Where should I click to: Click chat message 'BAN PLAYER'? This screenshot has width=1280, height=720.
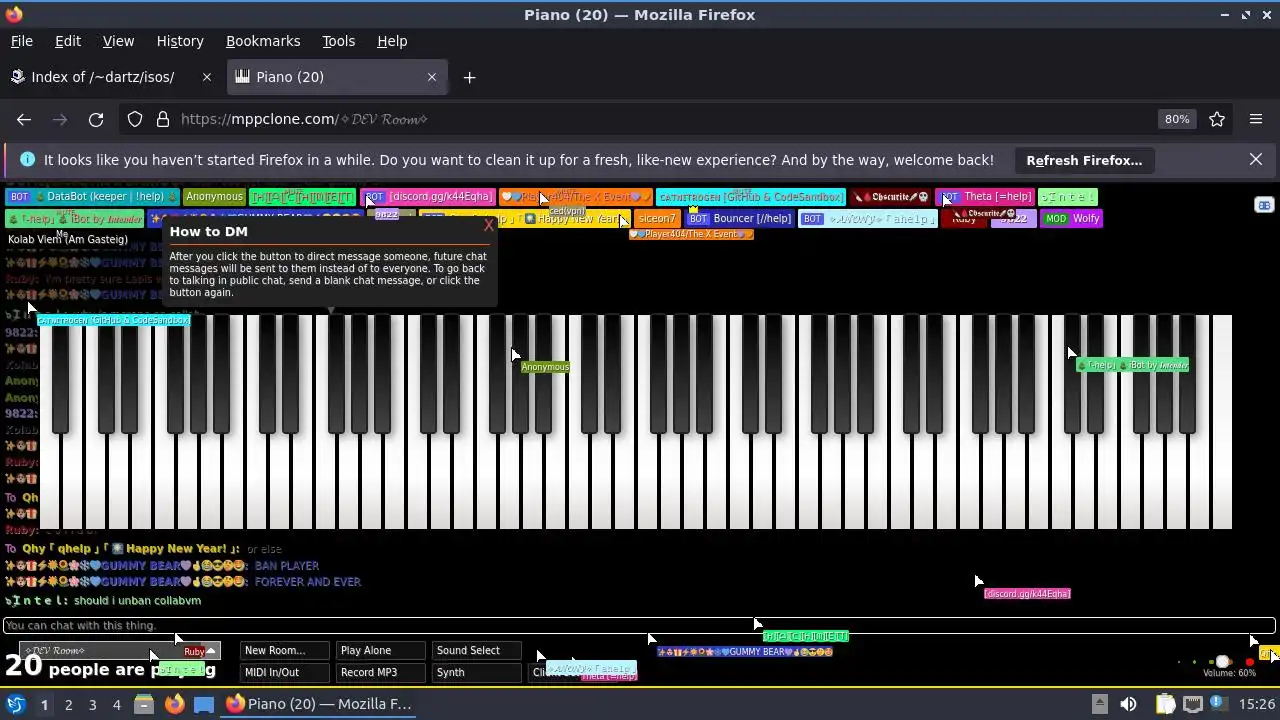(287, 566)
